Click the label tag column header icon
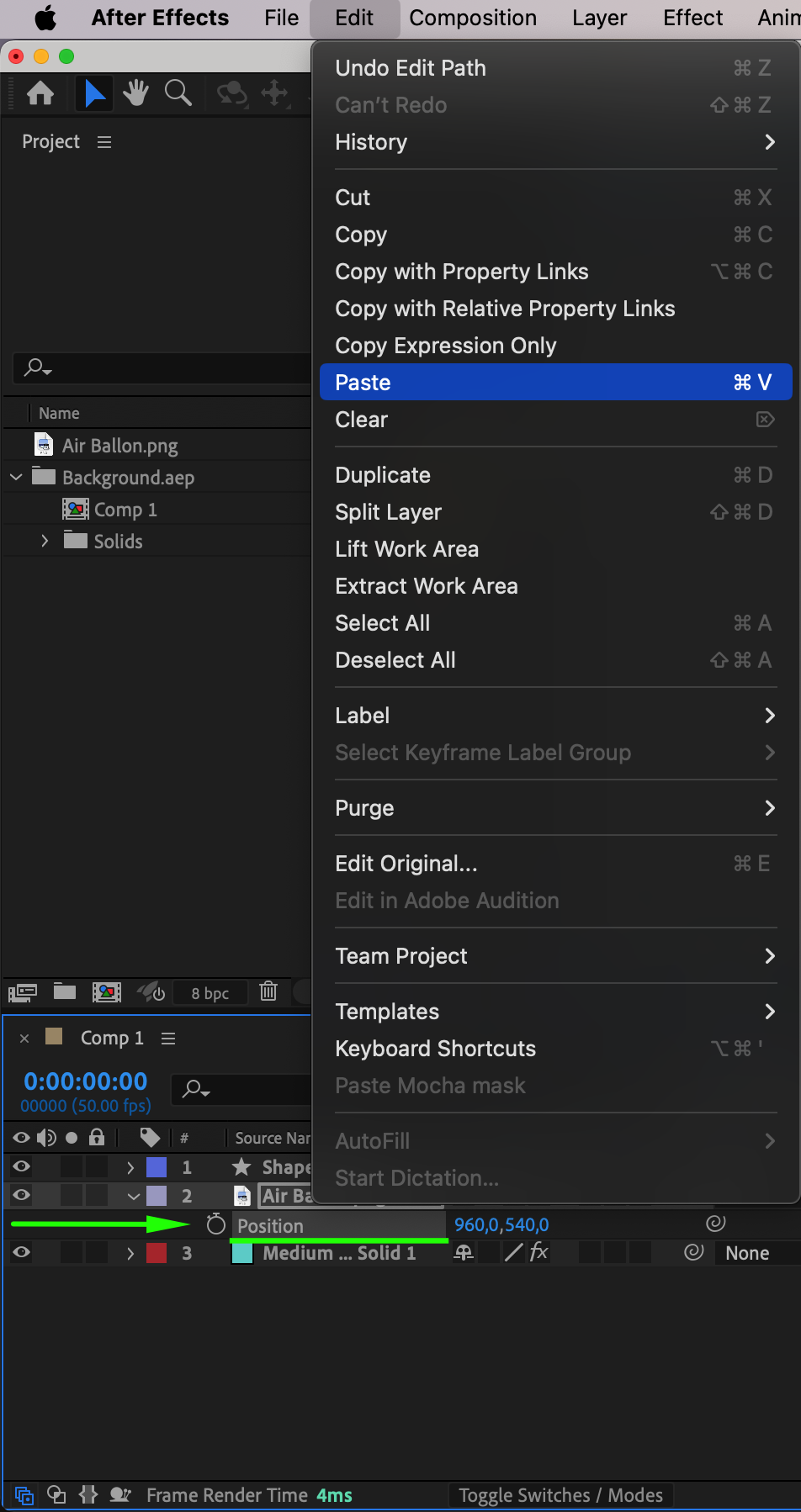This screenshot has height=1512, width=801. tap(150, 1138)
